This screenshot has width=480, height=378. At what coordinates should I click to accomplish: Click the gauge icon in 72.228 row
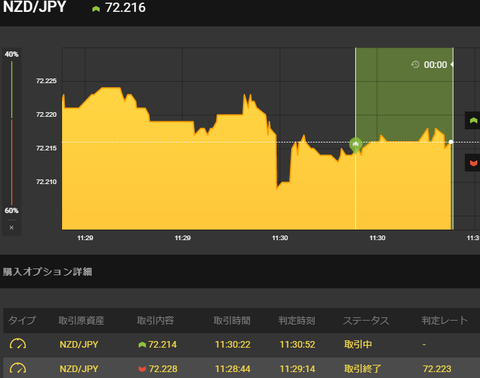tap(18, 368)
